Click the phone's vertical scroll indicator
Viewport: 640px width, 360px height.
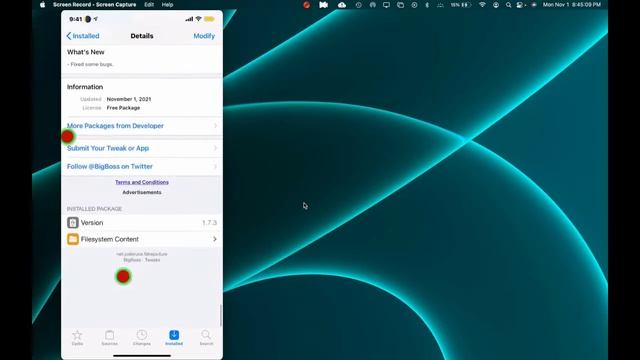(221, 315)
